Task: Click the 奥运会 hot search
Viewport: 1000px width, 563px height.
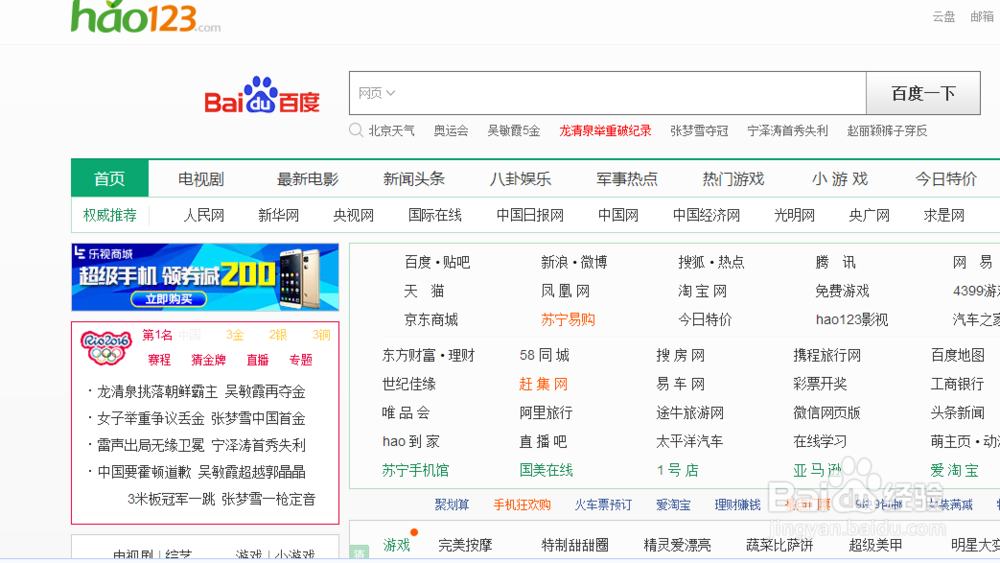Action: click(x=451, y=131)
